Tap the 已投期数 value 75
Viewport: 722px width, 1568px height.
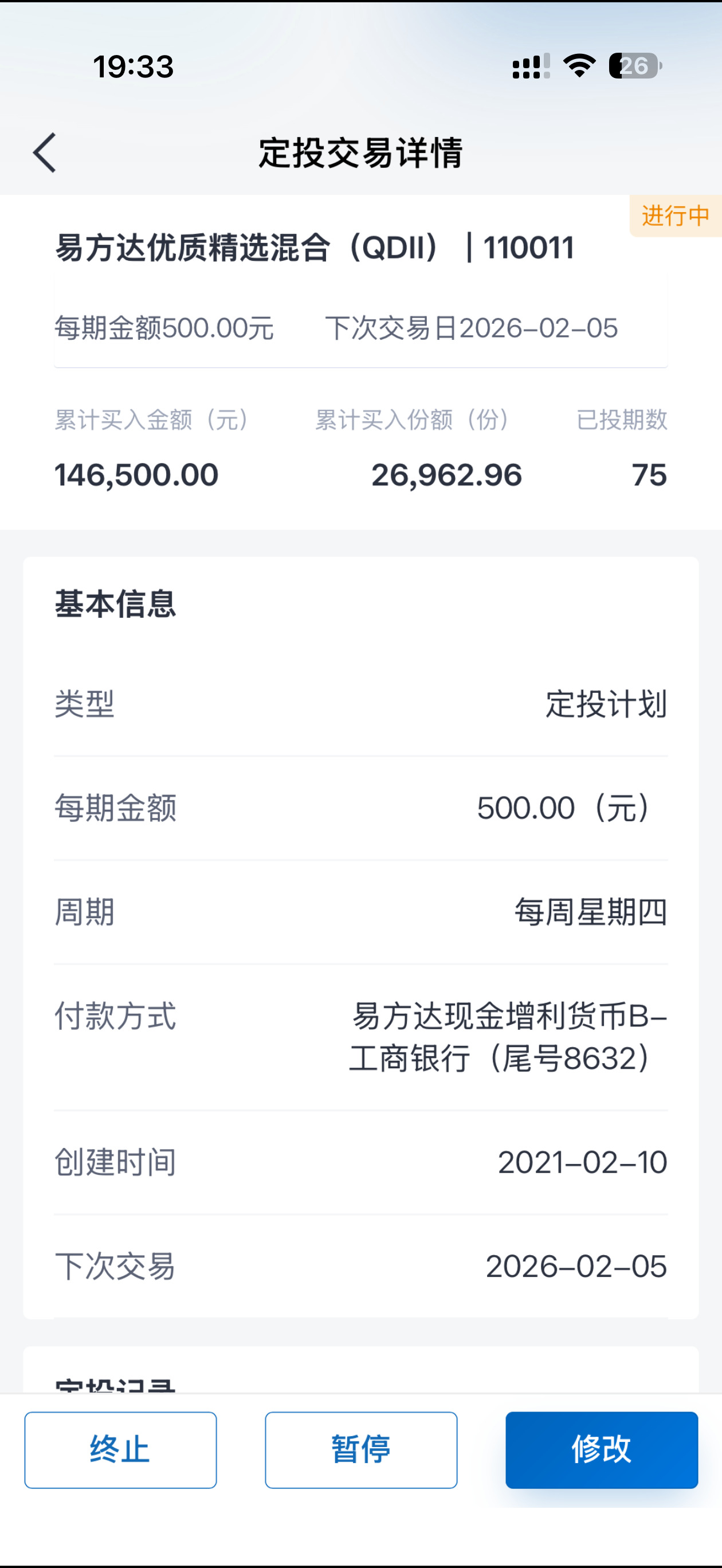point(649,475)
